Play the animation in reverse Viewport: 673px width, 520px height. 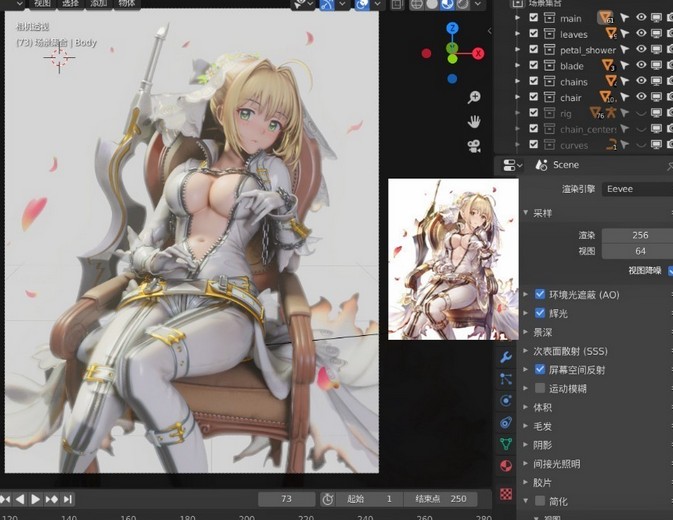pos(20,499)
